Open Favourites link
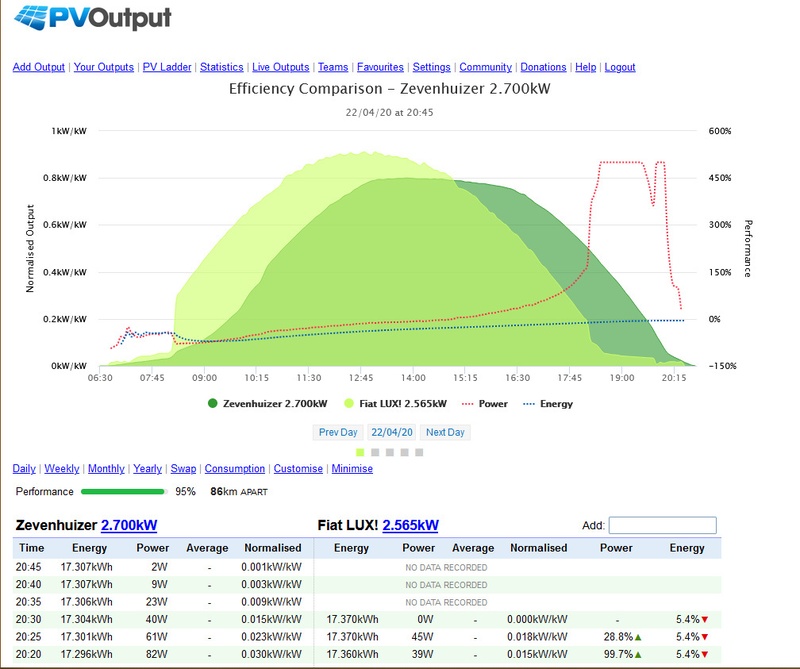This screenshot has height=669, width=800. coord(380,67)
